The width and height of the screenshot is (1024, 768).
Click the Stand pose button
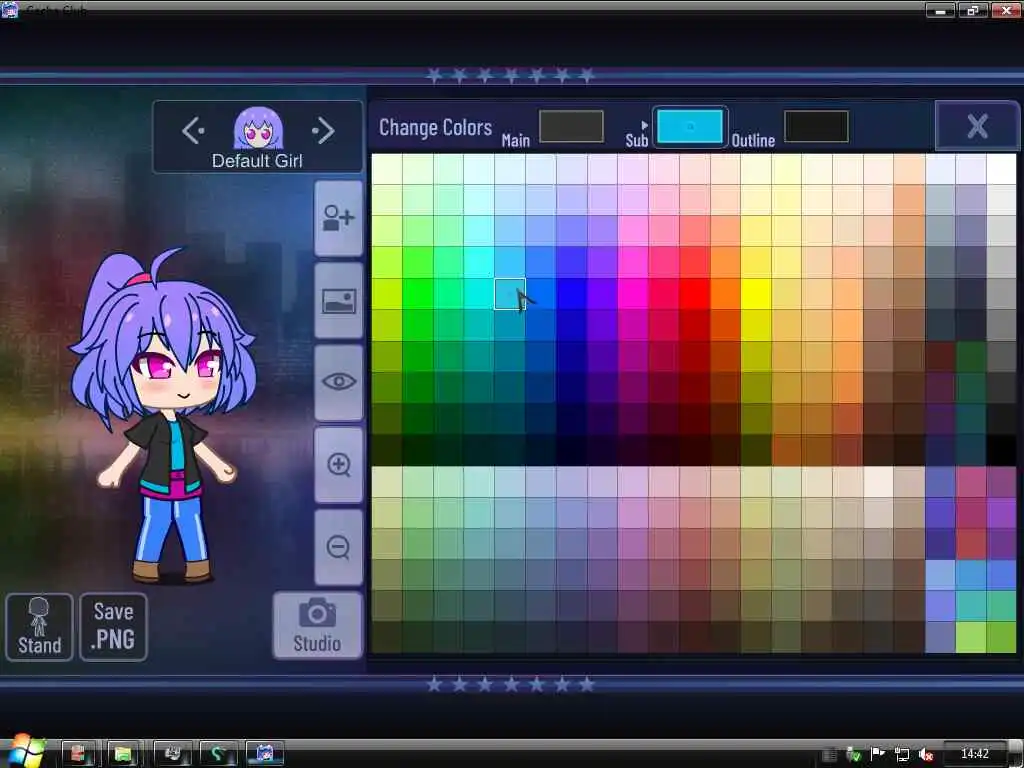39,627
